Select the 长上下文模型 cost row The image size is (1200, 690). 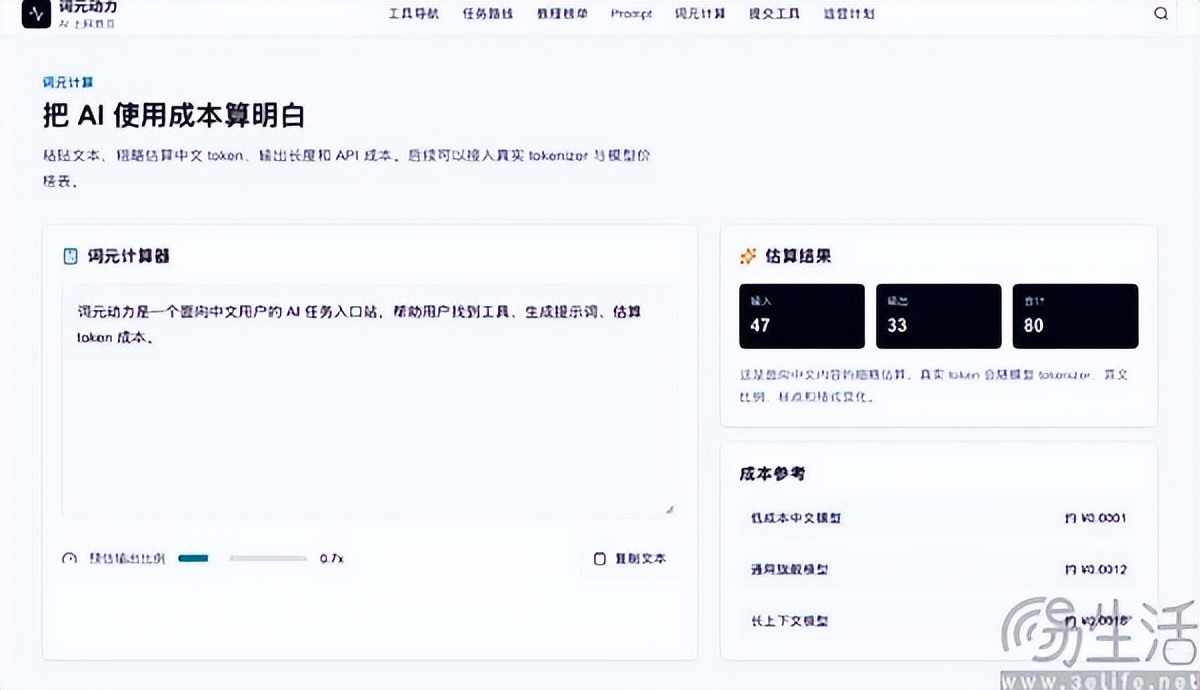click(x=938, y=621)
